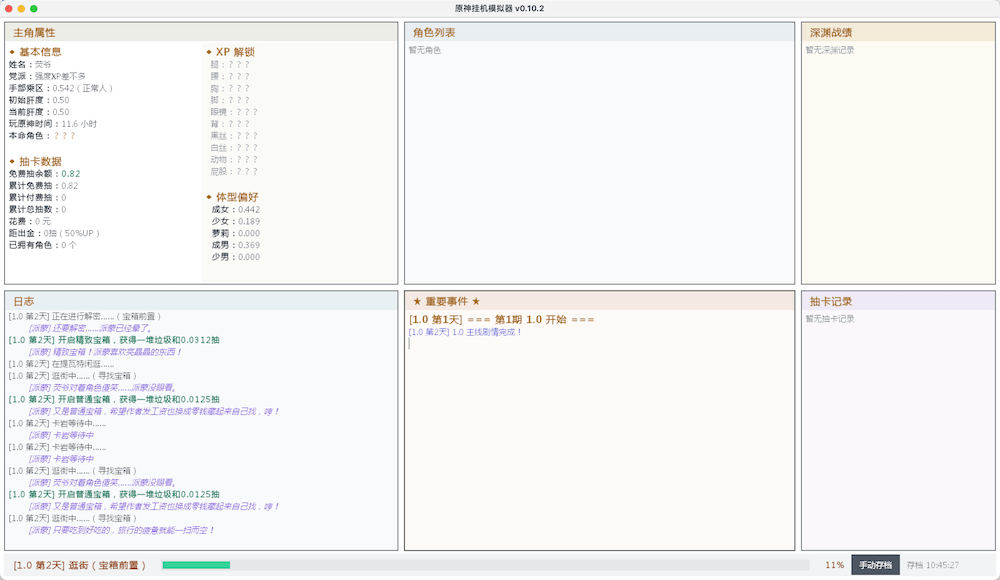Click the 免费抽余额 0.82 value

click(71, 174)
